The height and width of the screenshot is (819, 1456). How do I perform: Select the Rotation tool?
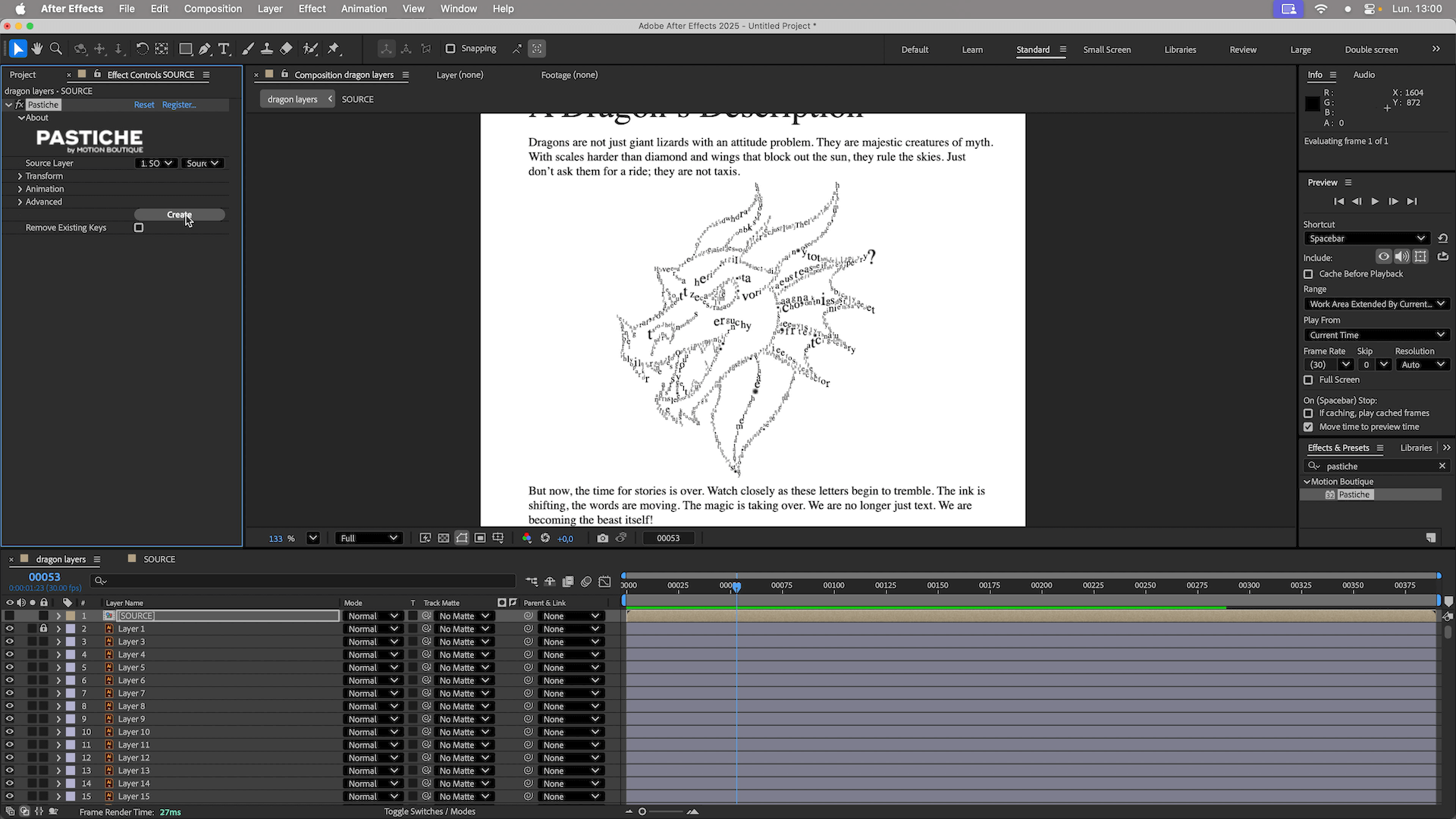click(142, 49)
